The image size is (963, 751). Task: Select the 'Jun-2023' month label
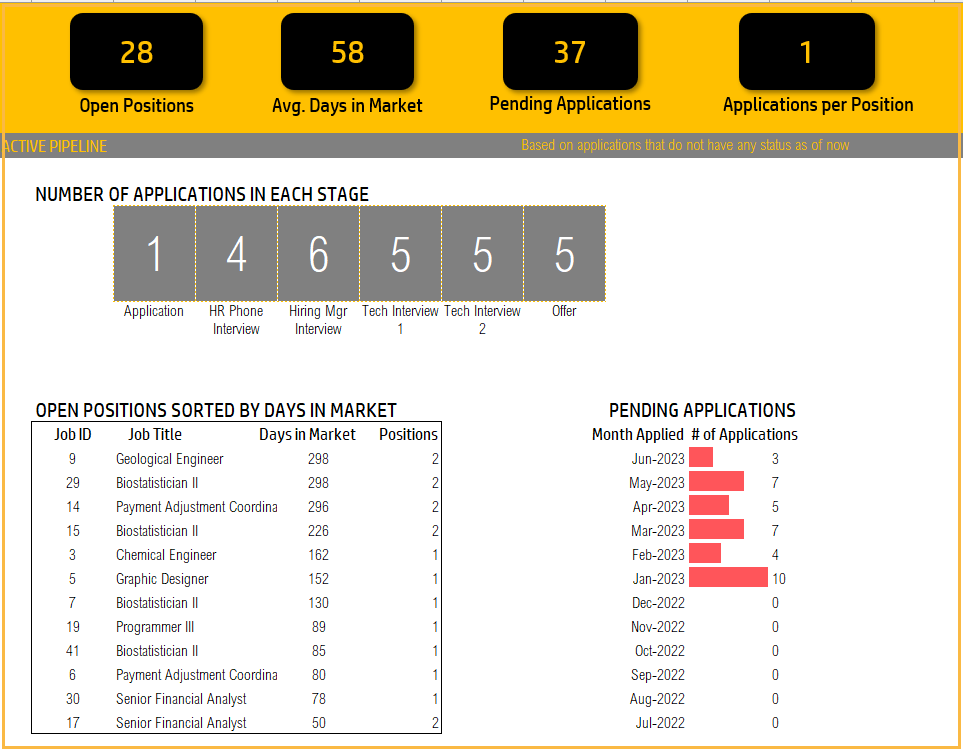tap(658, 459)
